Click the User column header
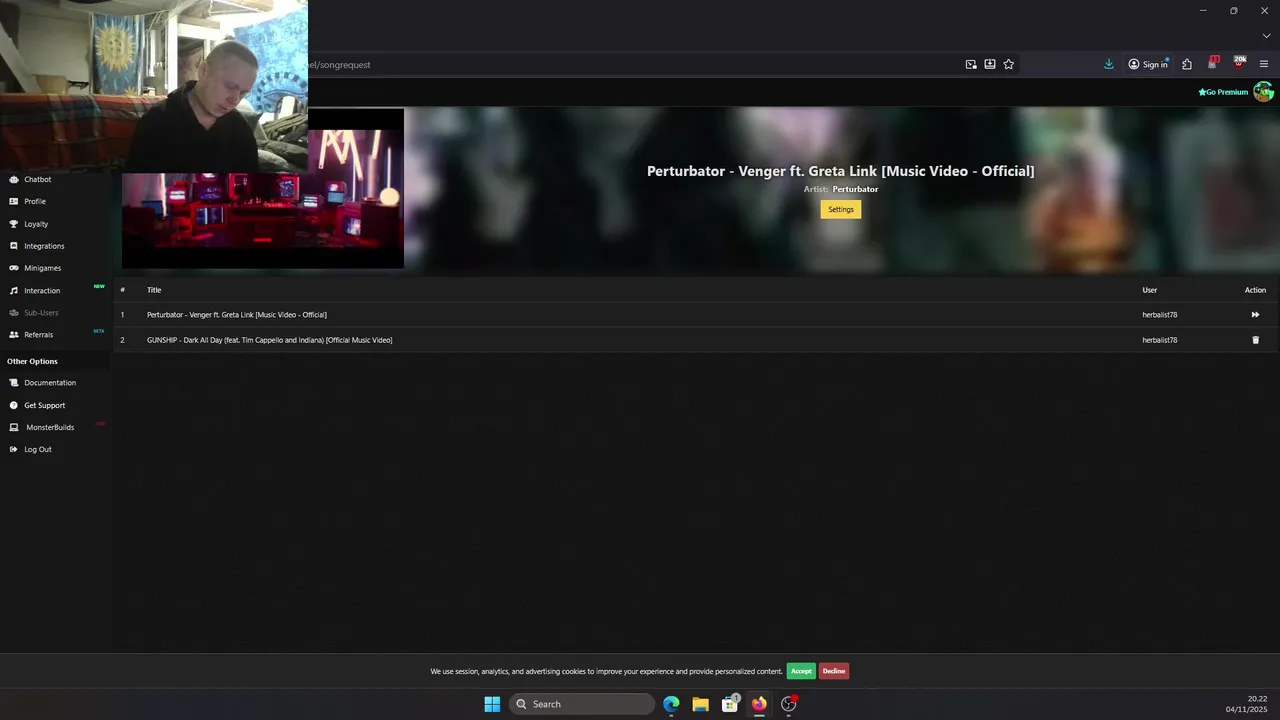 [x=1149, y=290]
